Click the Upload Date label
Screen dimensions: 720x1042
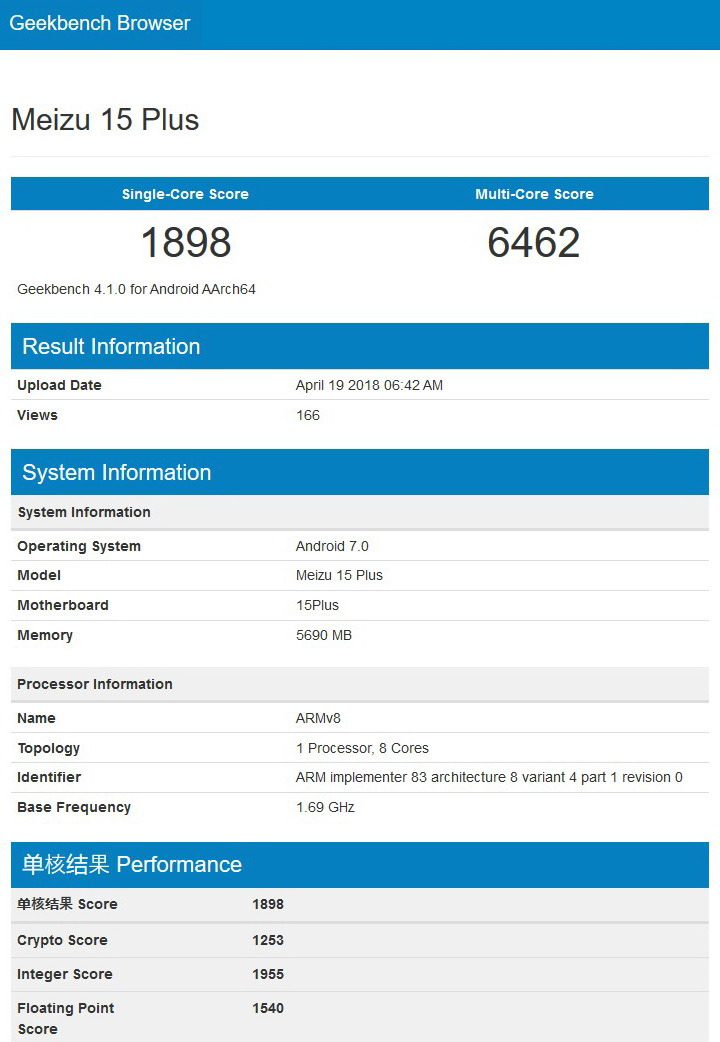coord(59,385)
